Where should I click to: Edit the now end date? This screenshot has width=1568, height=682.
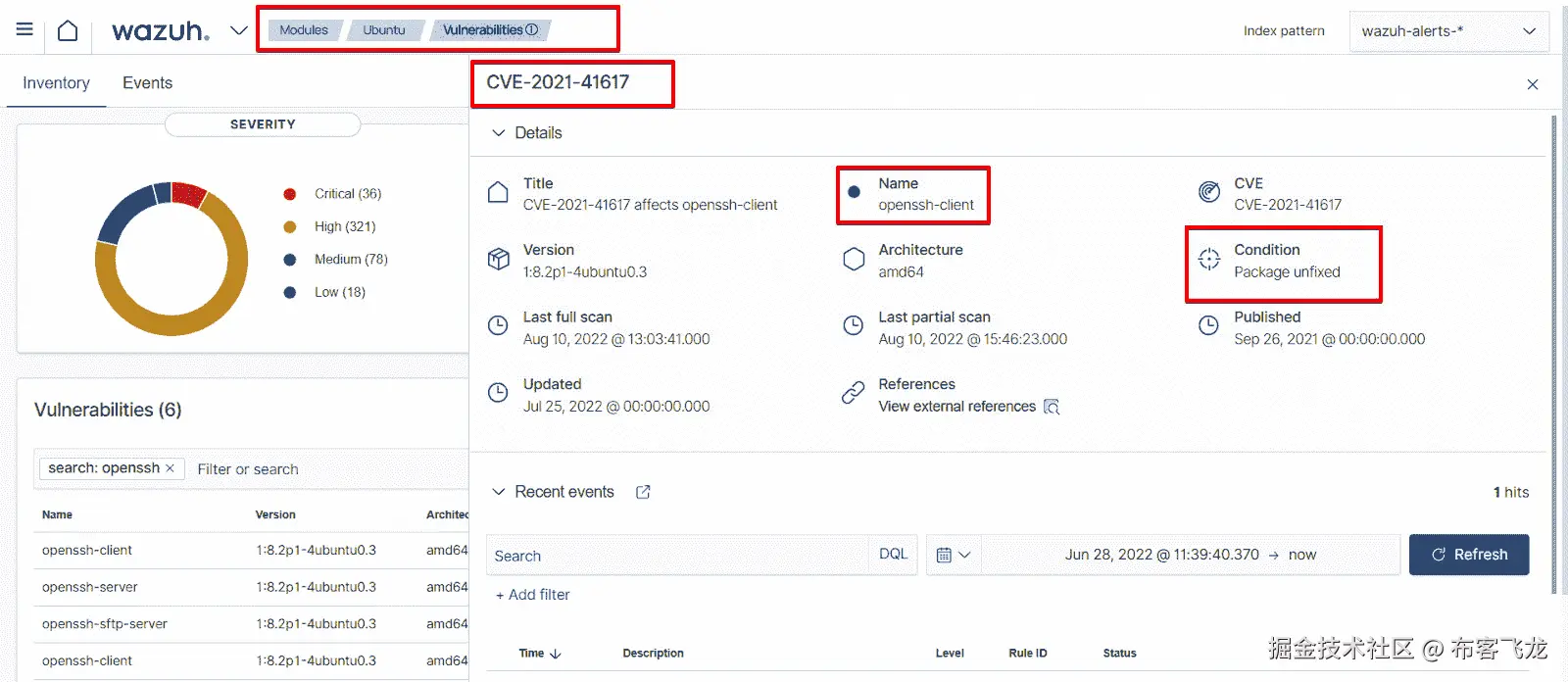(1302, 555)
